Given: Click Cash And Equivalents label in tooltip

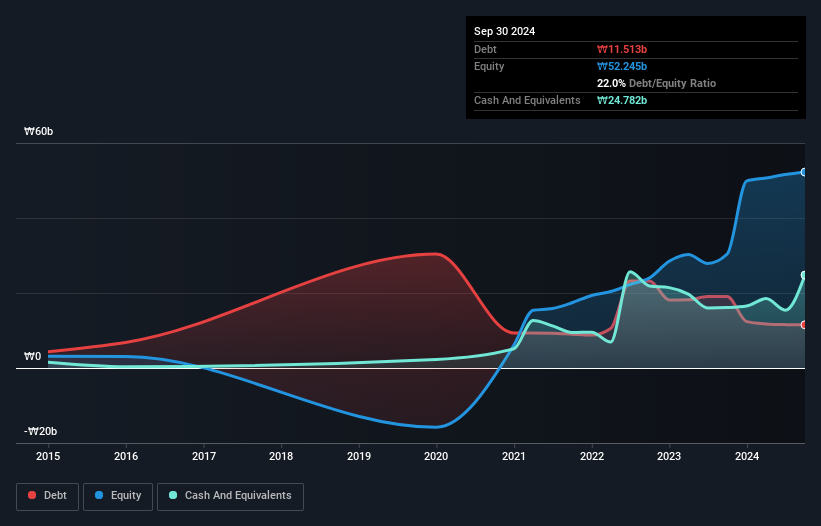Looking at the screenshot, I should pos(527,100).
